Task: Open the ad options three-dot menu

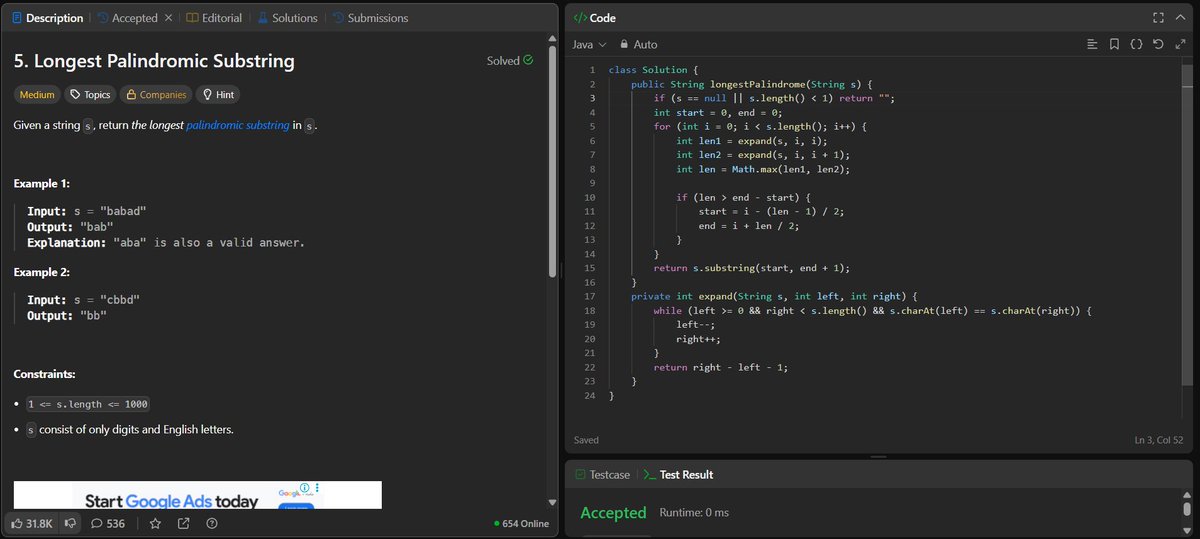Action: 316,487
